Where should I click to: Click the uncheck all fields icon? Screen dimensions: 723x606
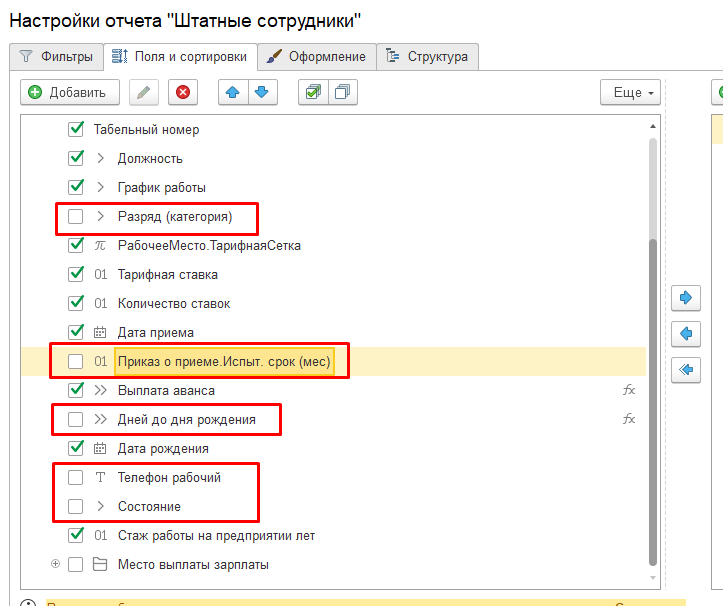coord(342,92)
